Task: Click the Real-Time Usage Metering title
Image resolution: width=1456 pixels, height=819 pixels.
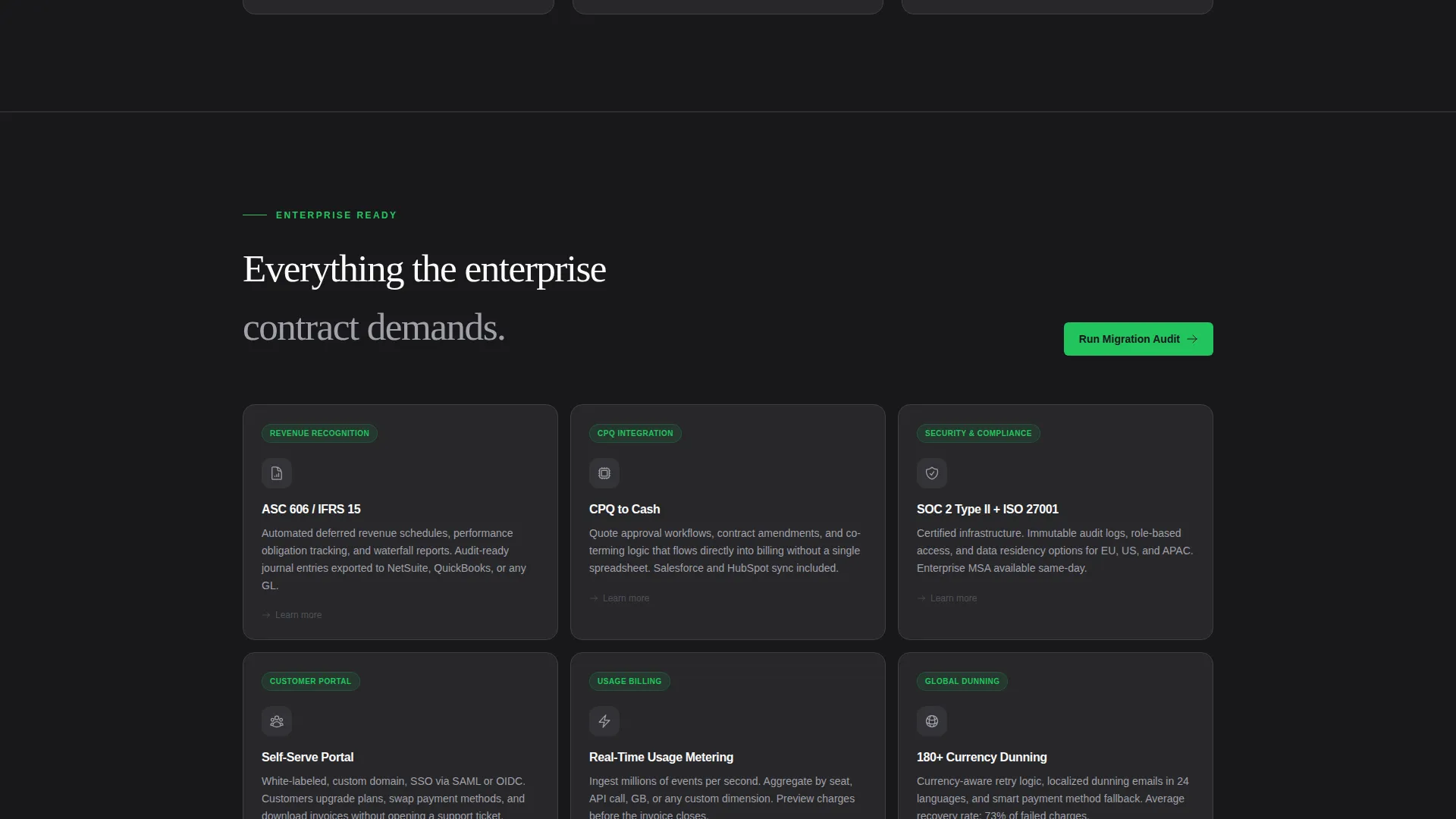Action: pos(661,757)
